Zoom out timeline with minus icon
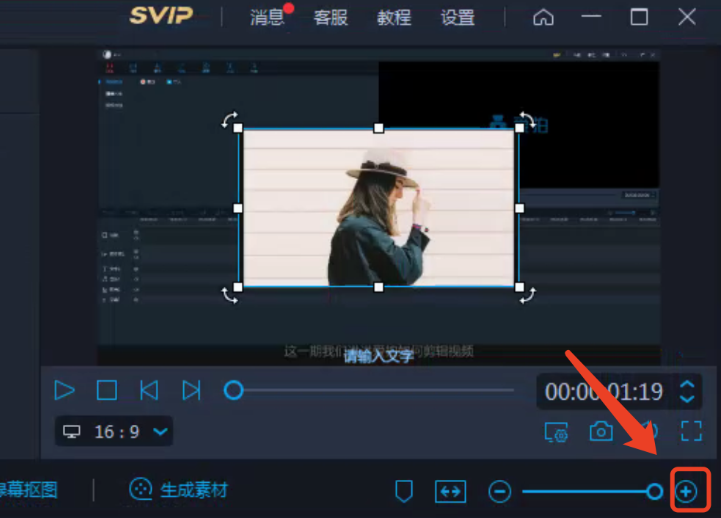This screenshot has width=721, height=518. (x=500, y=491)
